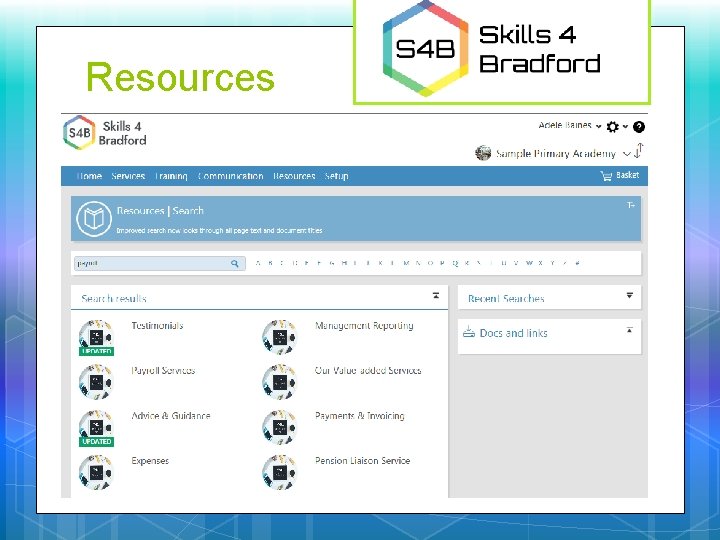This screenshot has width=720, height=540.
Task: Filter resources by the # symbol
Action: 577,263
